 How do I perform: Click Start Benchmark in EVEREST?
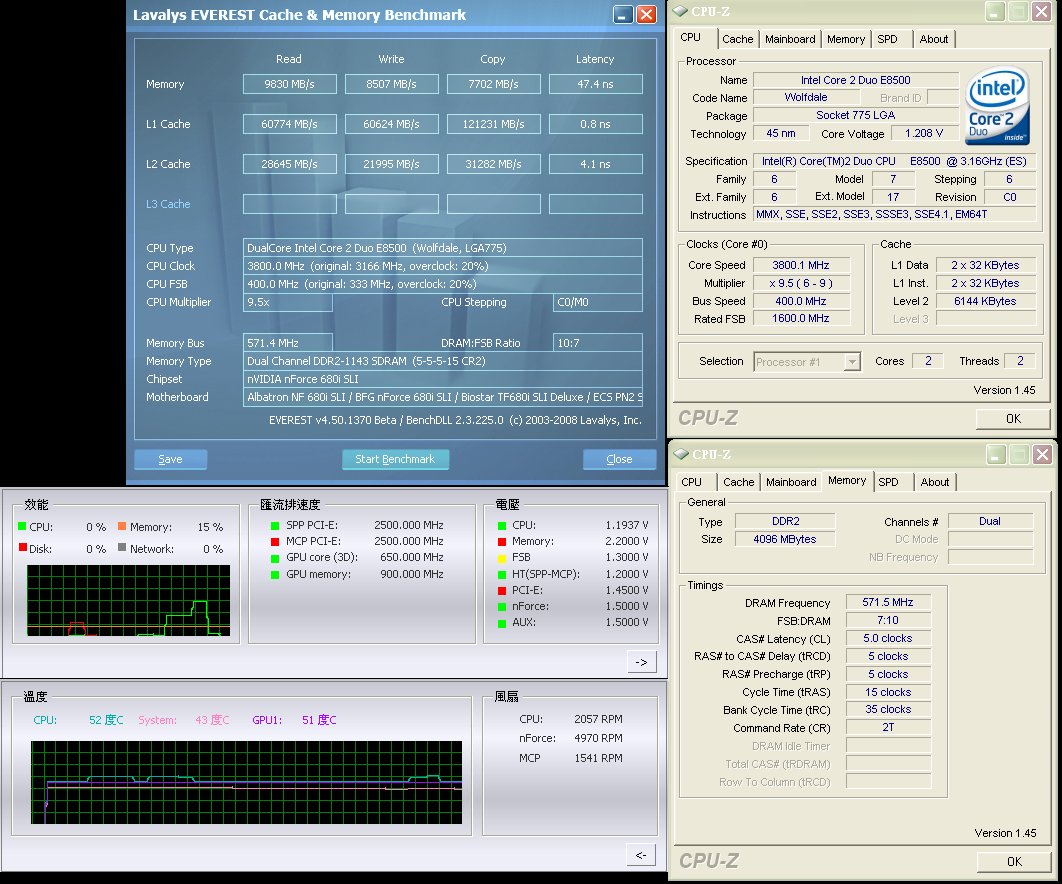[x=396, y=459]
